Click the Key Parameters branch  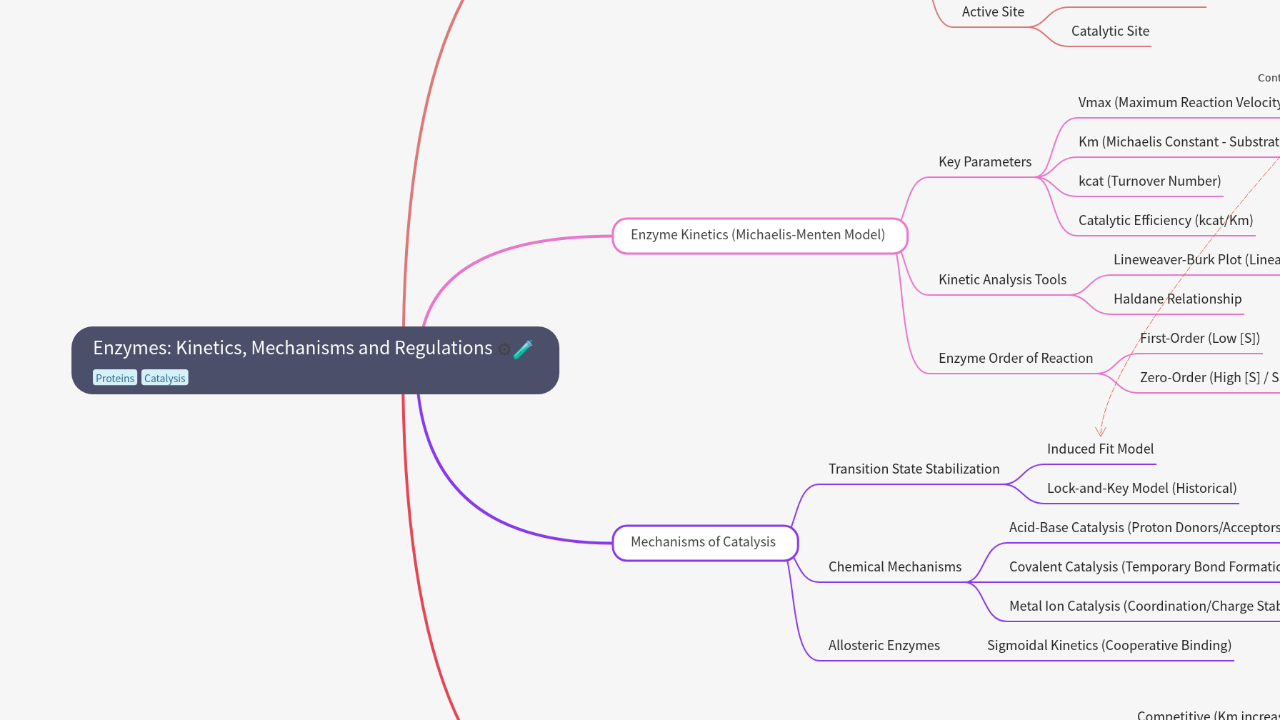pos(984,162)
